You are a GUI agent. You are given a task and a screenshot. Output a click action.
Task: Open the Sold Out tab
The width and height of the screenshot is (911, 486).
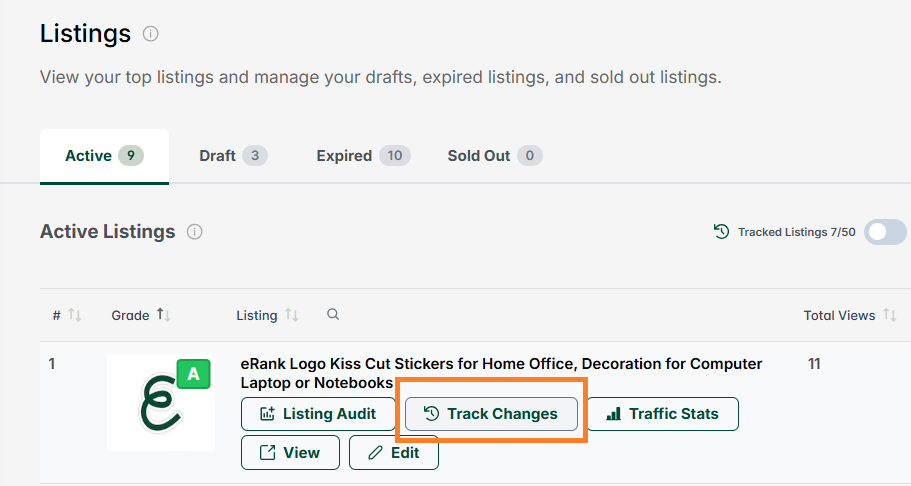tap(494, 156)
